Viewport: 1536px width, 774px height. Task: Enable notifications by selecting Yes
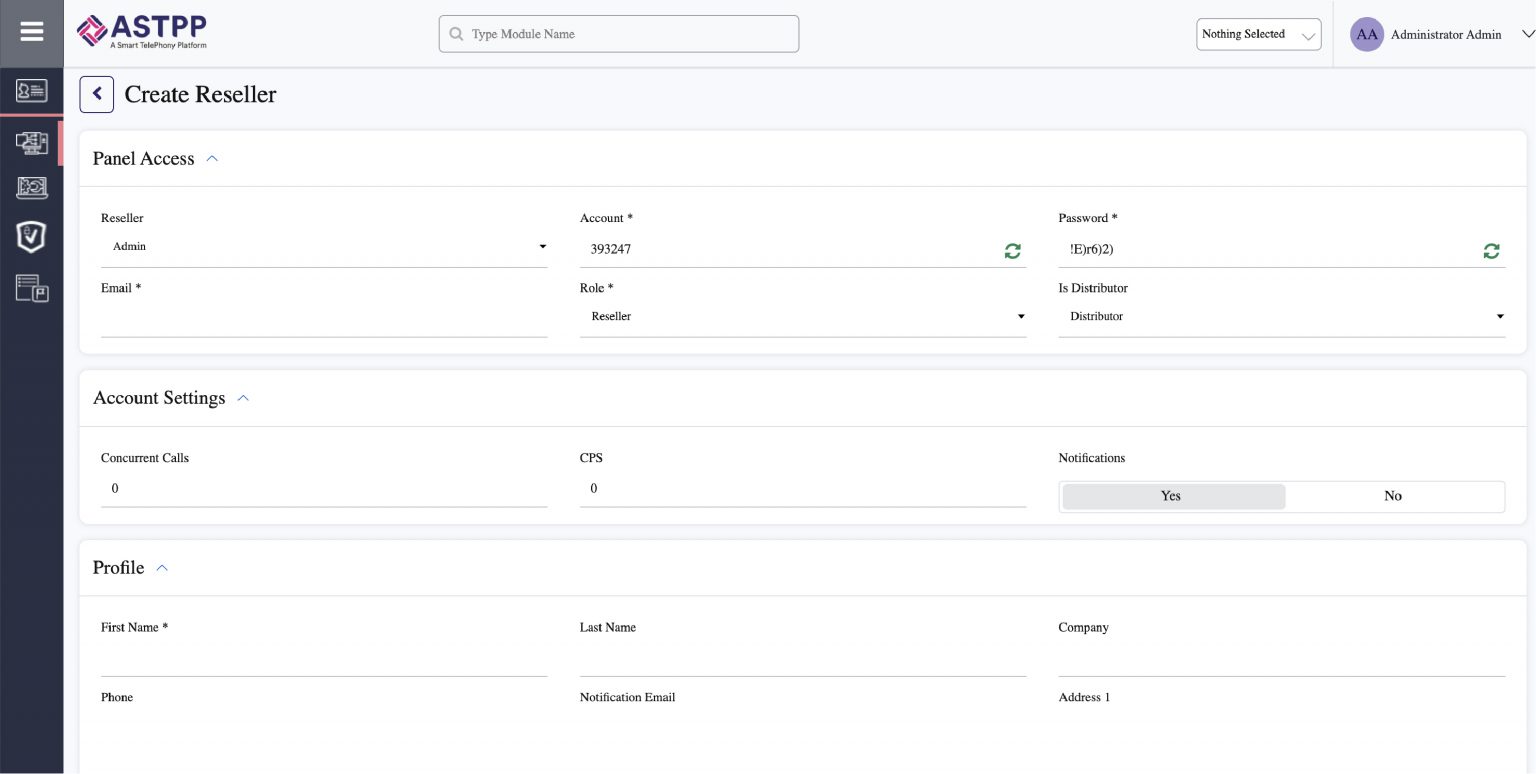[x=1171, y=496]
